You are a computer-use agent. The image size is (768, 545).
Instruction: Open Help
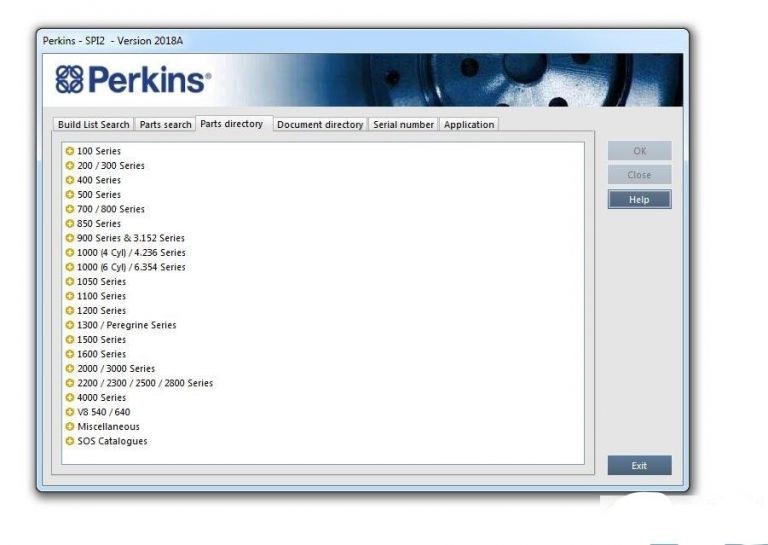pyautogui.click(x=640, y=199)
